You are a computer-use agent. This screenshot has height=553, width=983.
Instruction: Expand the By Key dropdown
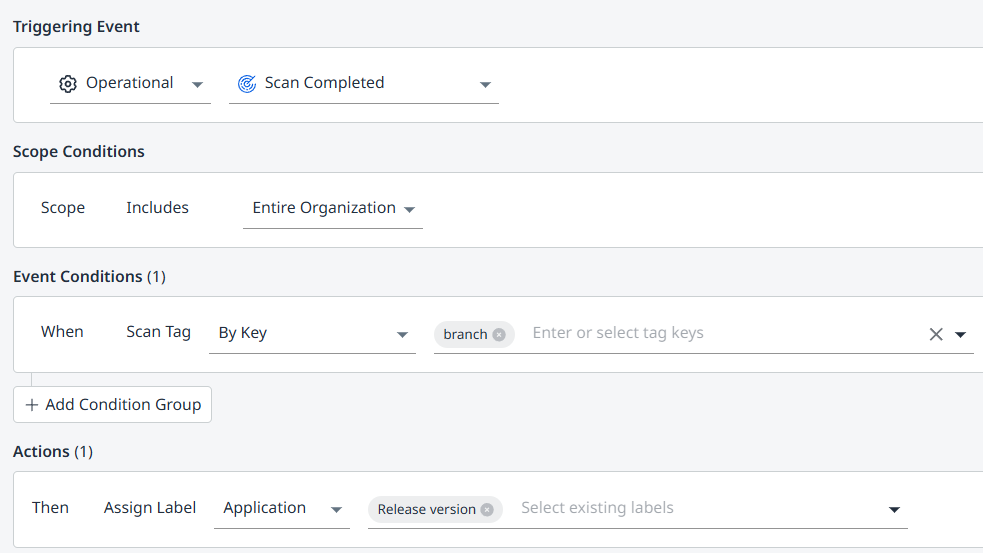(402, 335)
